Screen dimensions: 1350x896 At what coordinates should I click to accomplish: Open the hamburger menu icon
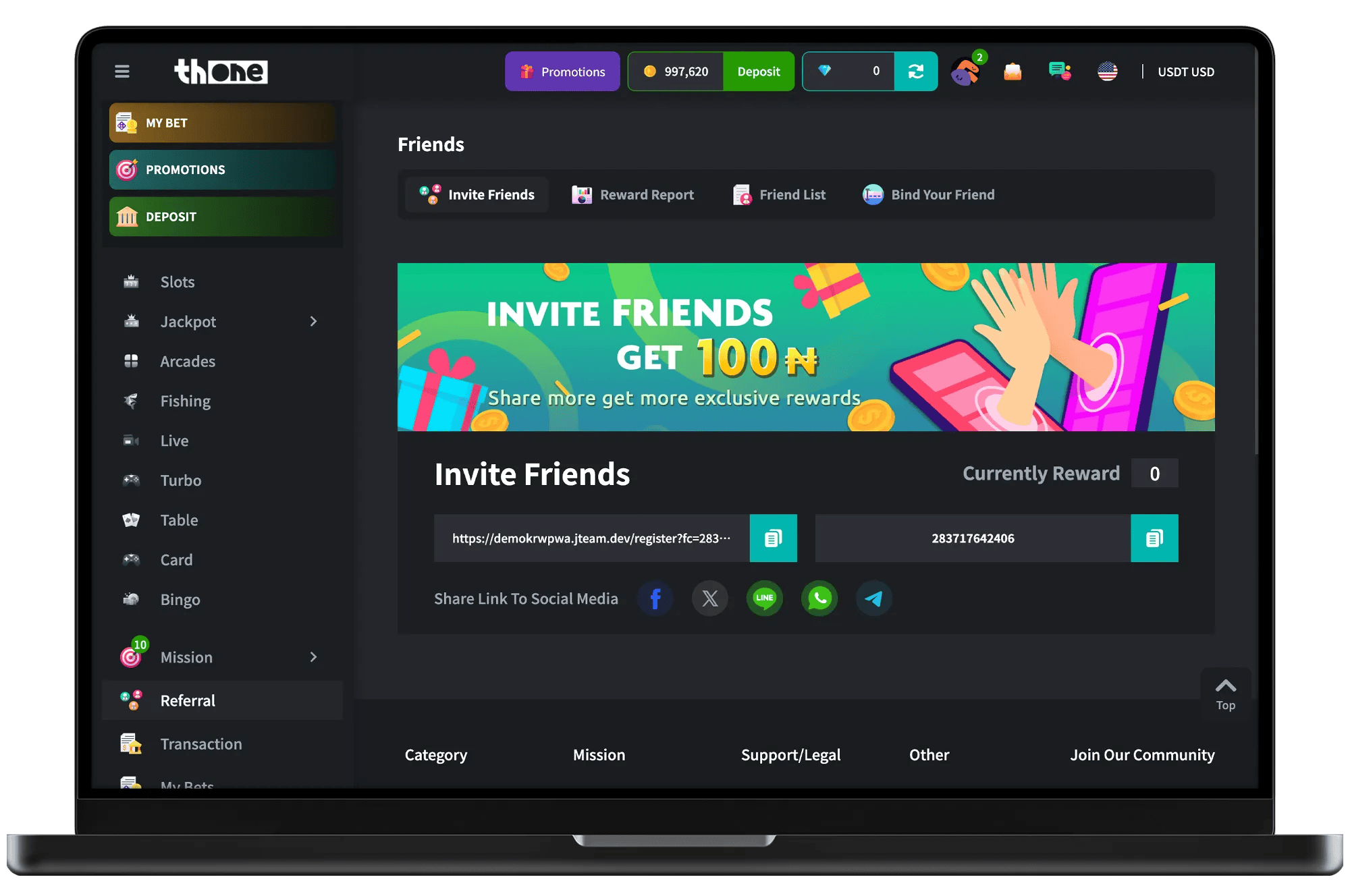point(122,72)
